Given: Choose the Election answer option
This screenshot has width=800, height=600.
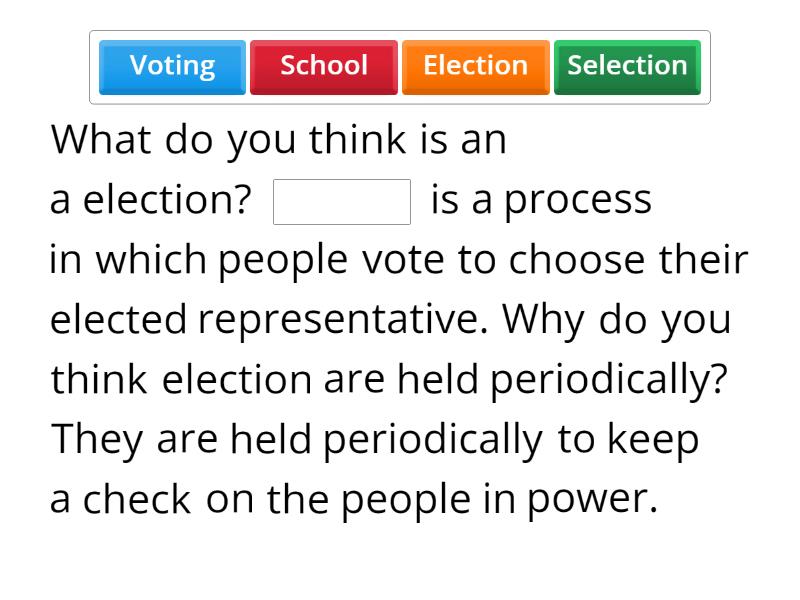Looking at the screenshot, I should [475, 66].
